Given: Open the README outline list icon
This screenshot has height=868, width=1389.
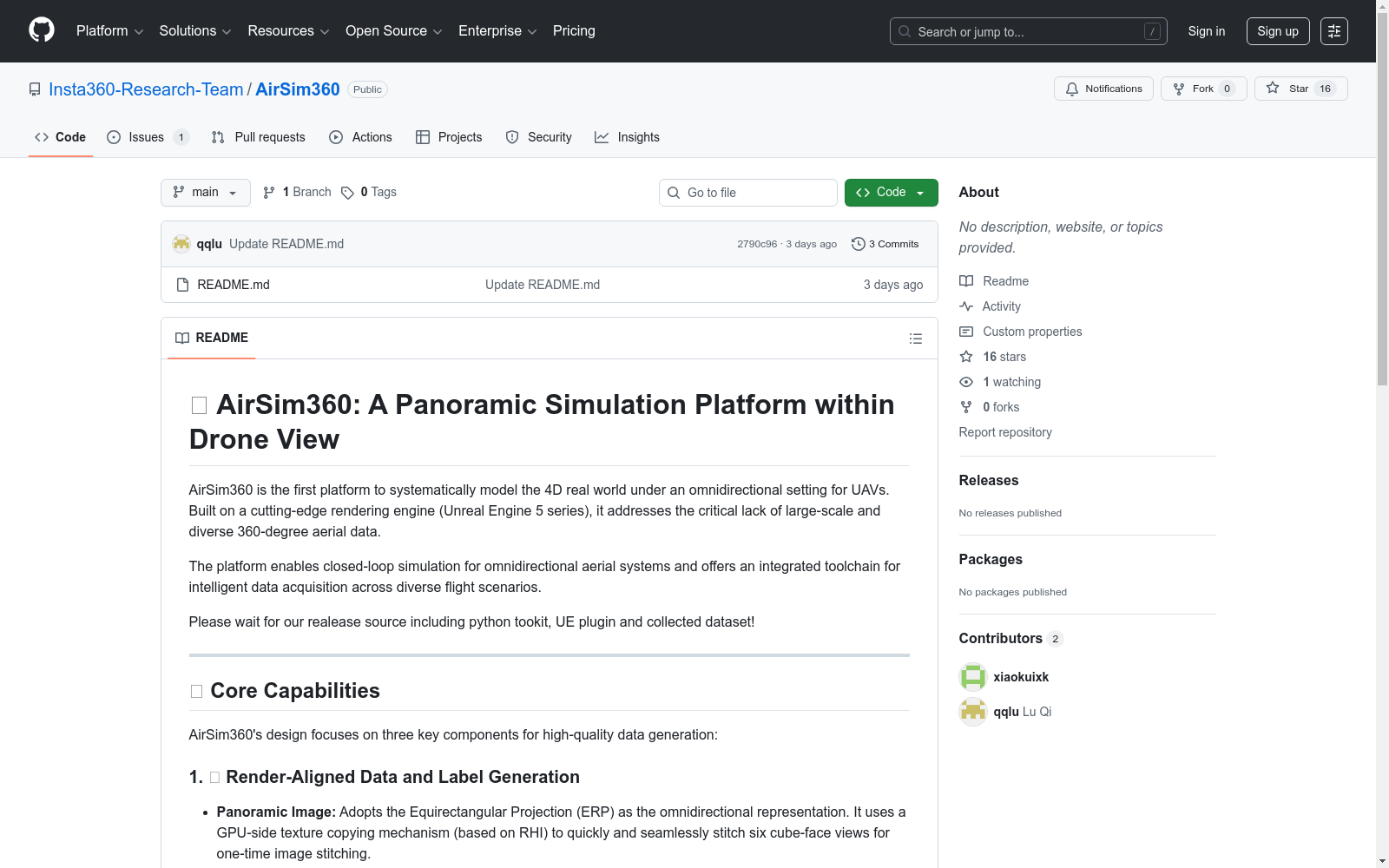Looking at the screenshot, I should coord(915,339).
